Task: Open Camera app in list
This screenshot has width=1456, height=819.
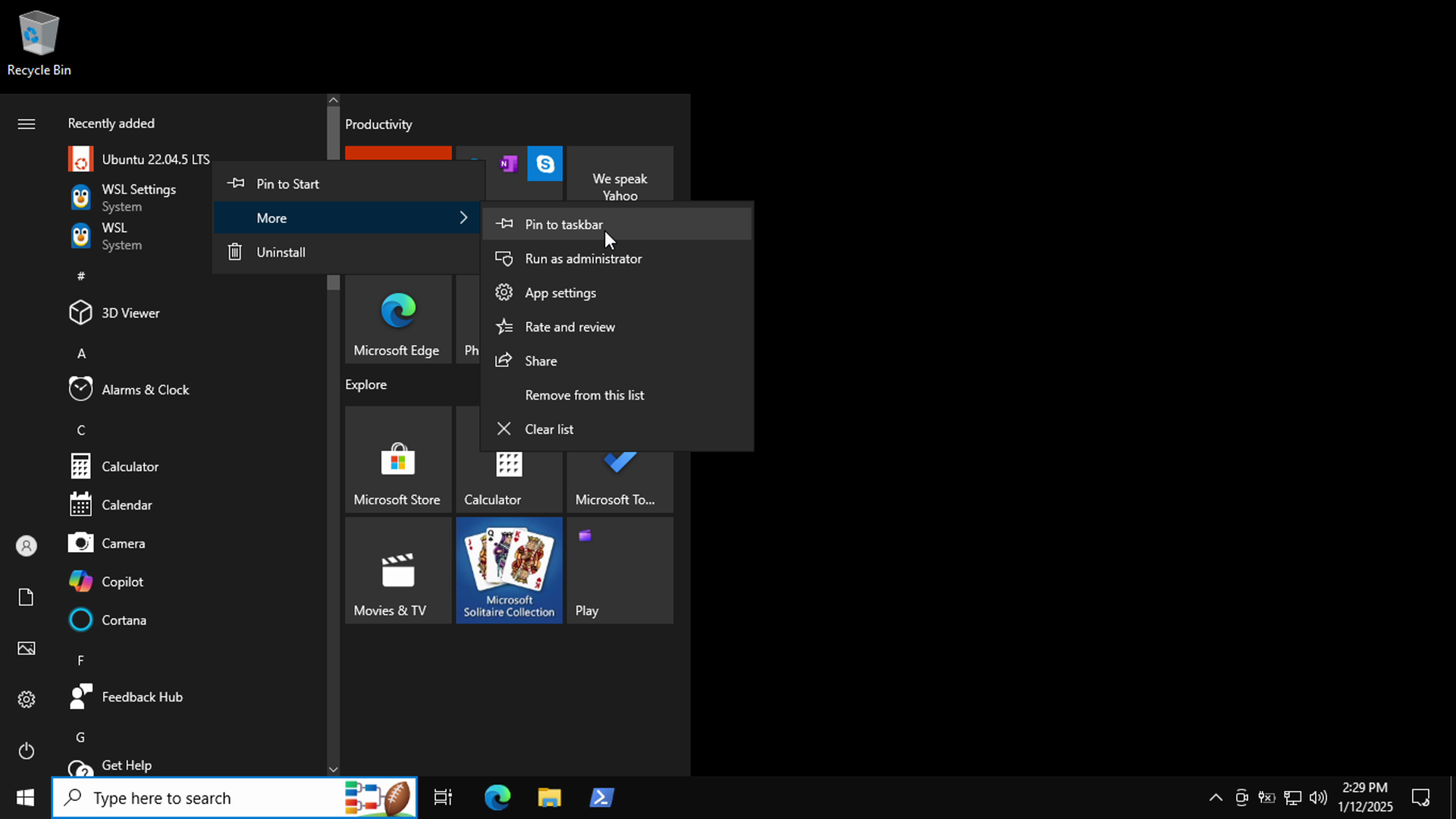Action: [123, 544]
